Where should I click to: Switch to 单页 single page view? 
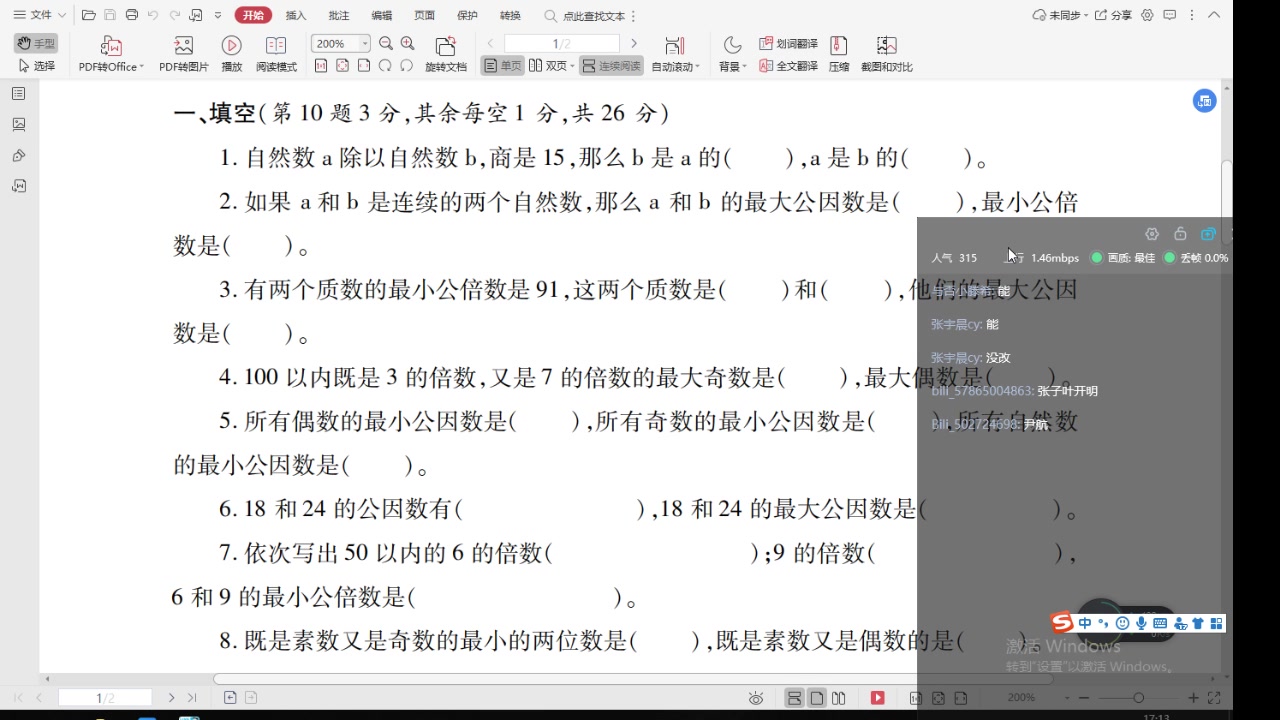(x=503, y=64)
